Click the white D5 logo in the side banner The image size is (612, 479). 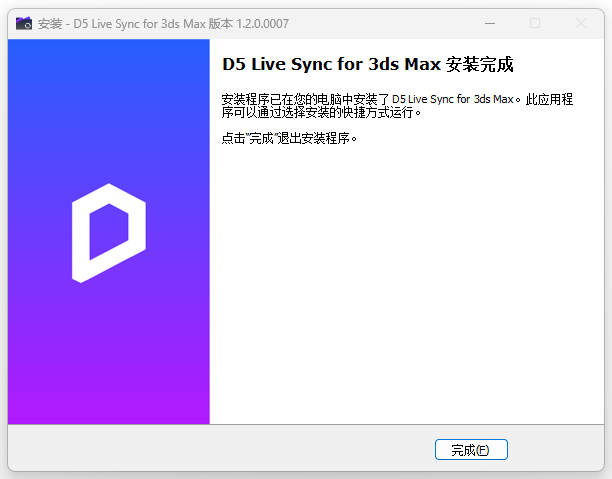[x=109, y=233]
